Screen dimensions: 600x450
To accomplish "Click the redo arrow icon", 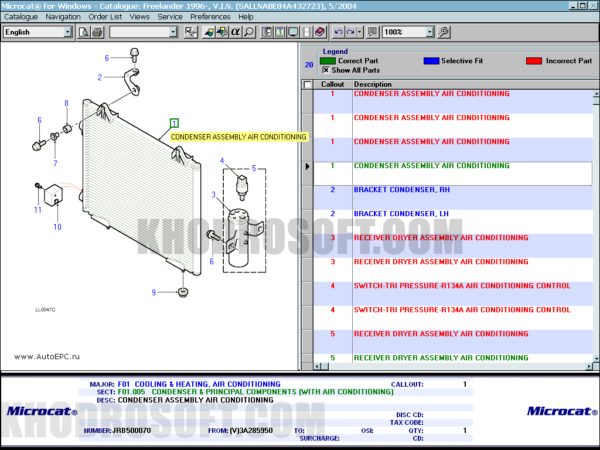I will [351, 32].
